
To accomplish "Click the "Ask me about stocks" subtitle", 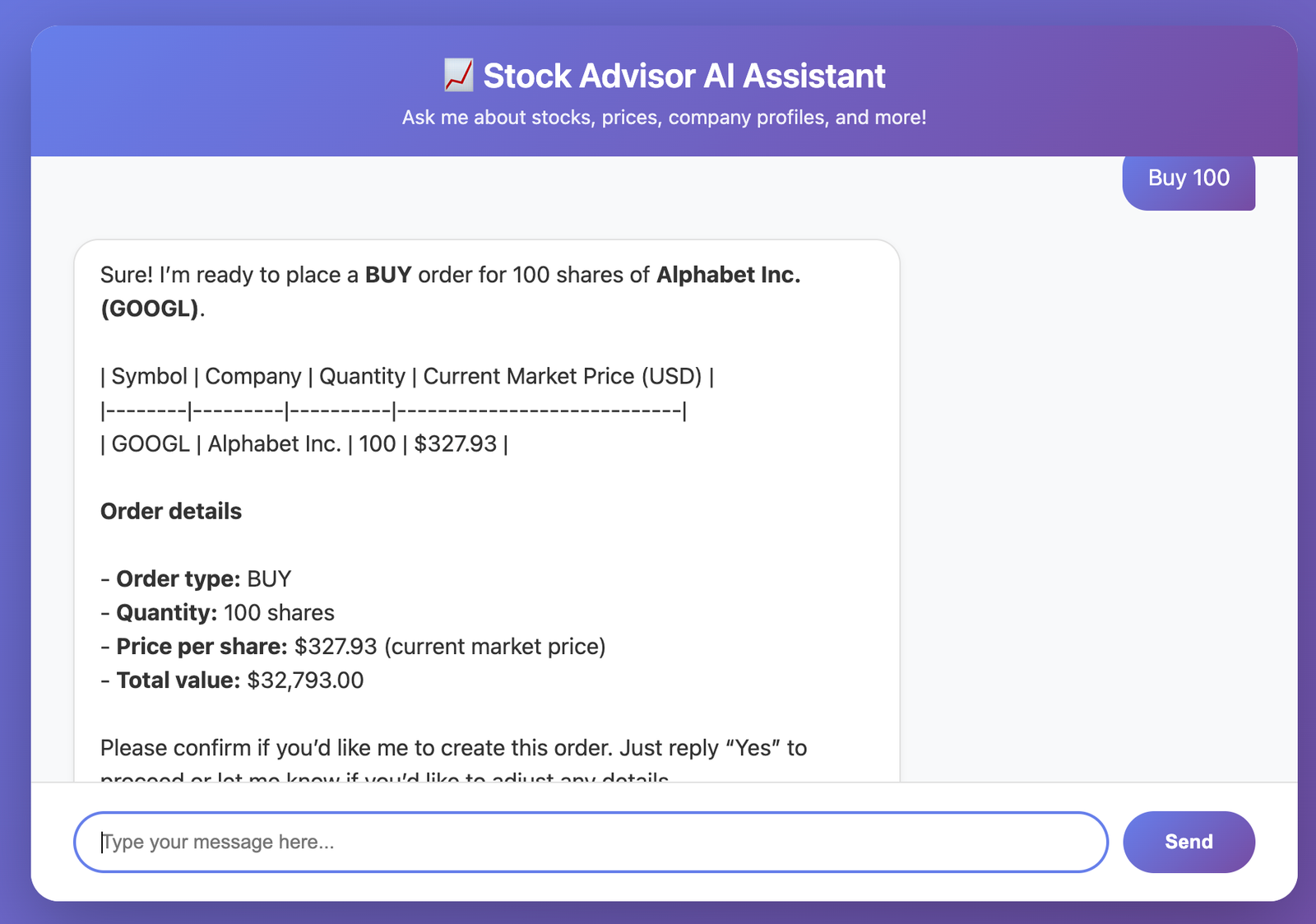I will (x=664, y=118).
